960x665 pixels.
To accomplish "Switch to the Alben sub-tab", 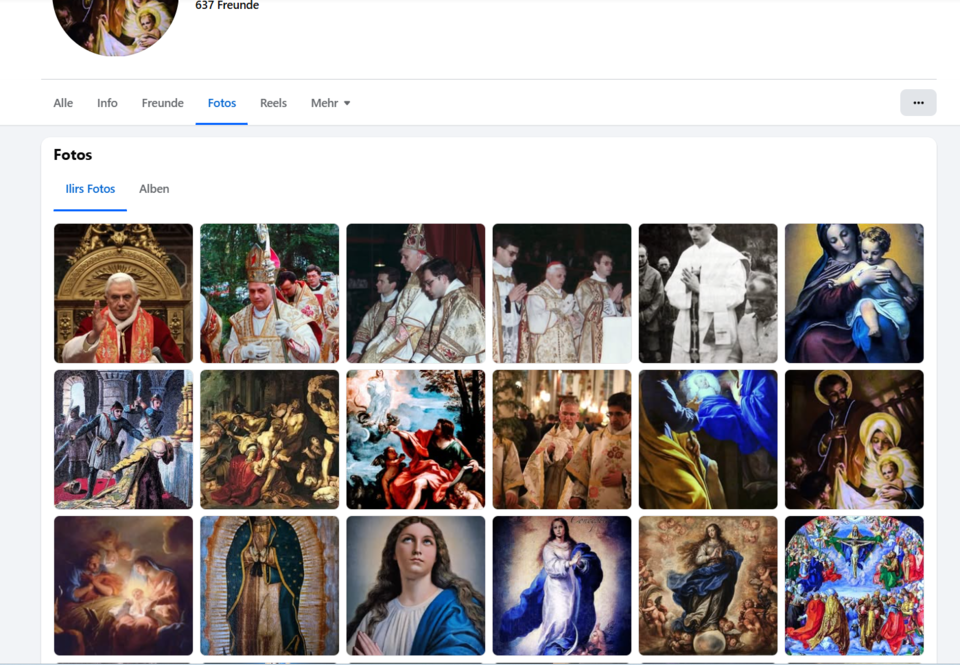I will (154, 189).
